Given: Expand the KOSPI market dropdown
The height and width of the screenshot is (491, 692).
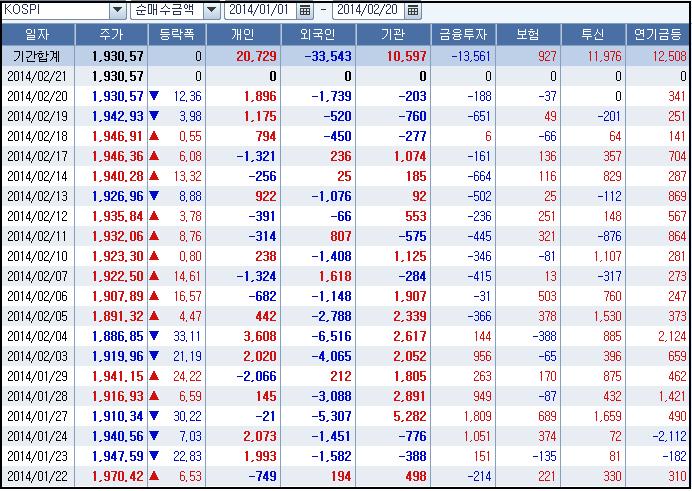Looking at the screenshot, I should point(117,10).
